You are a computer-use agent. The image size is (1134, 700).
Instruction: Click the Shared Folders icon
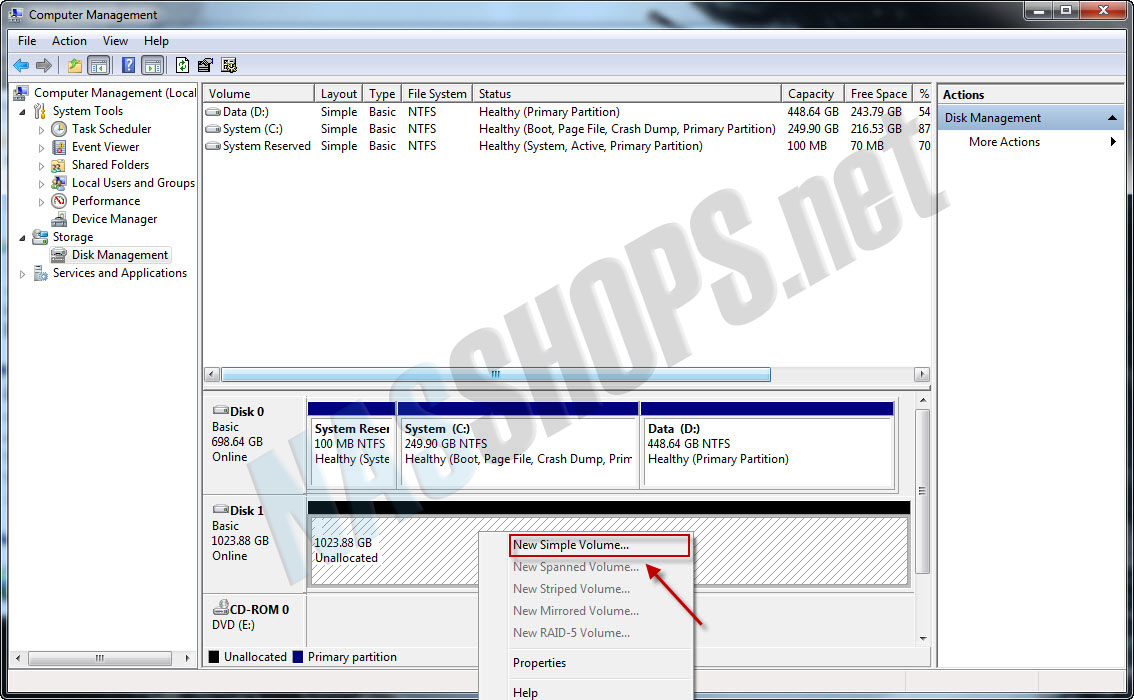59,165
